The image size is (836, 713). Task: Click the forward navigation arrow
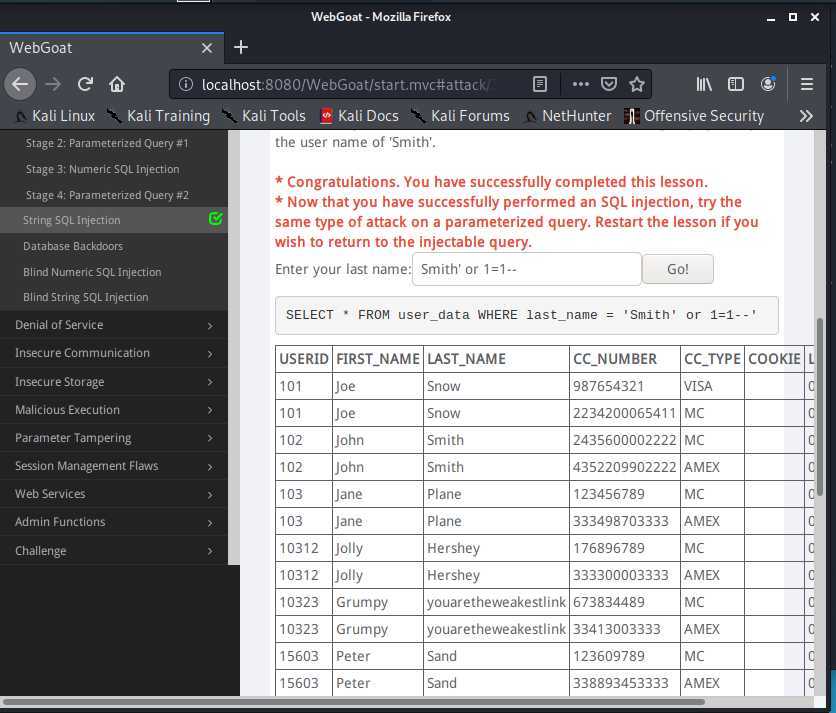click(53, 84)
